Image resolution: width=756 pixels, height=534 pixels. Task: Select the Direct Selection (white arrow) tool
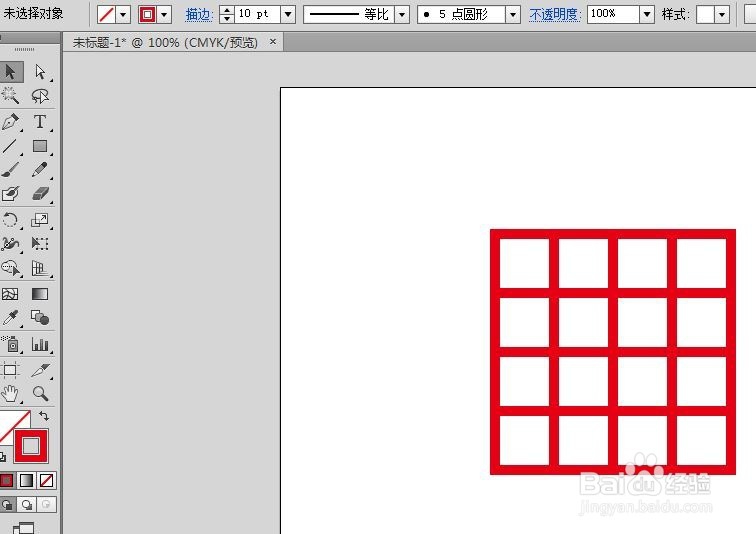coord(40,72)
